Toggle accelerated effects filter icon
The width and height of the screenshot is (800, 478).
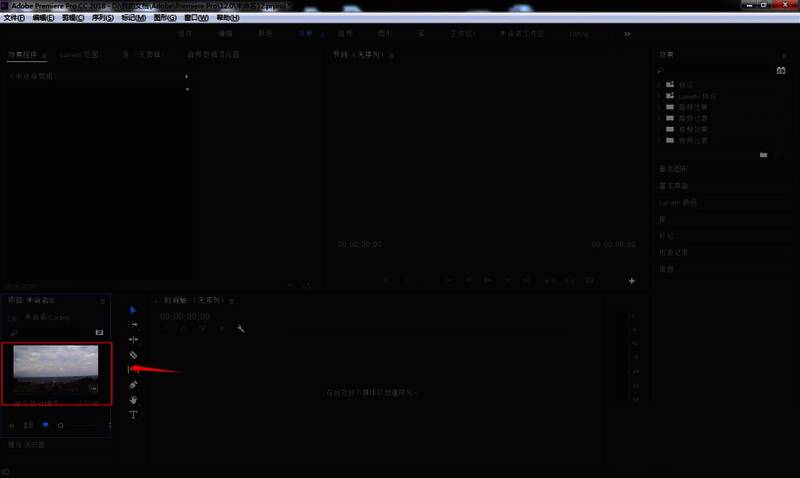coord(781,70)
